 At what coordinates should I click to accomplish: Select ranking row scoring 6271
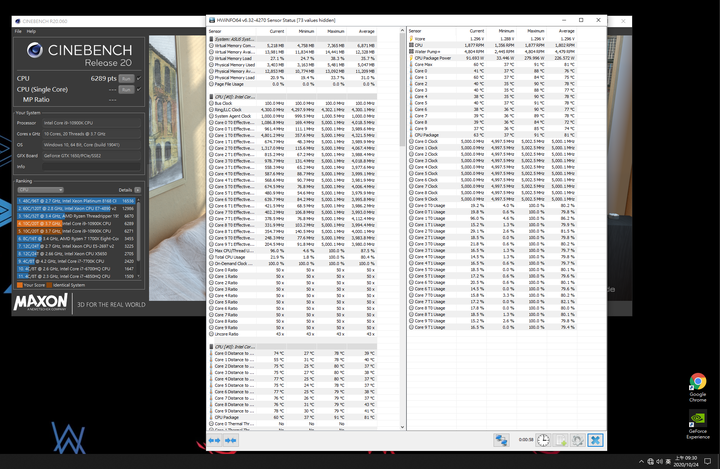(x=76, y=231)
